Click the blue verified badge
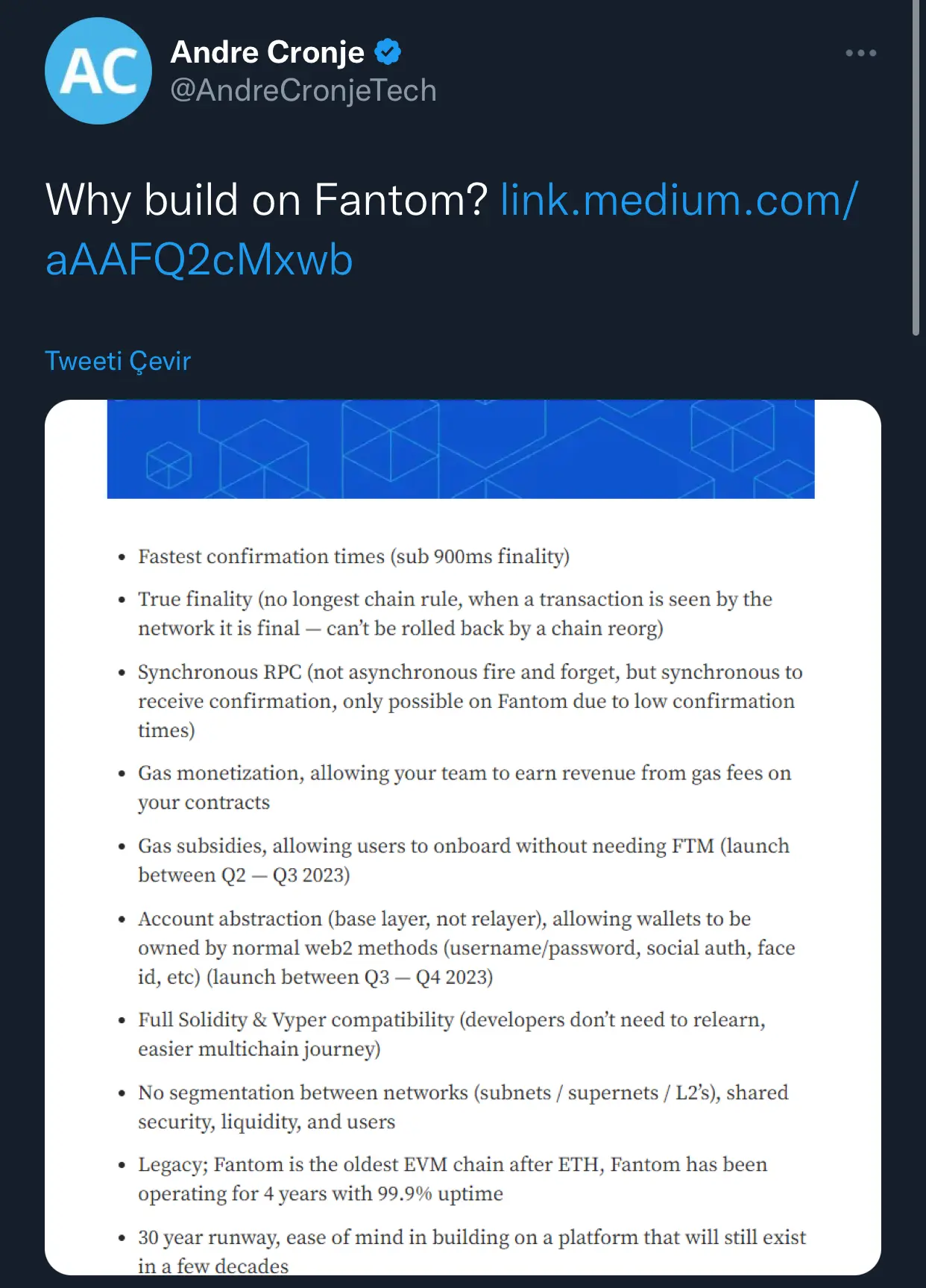This screenshot has width=926, height=1288. (388, 52)
